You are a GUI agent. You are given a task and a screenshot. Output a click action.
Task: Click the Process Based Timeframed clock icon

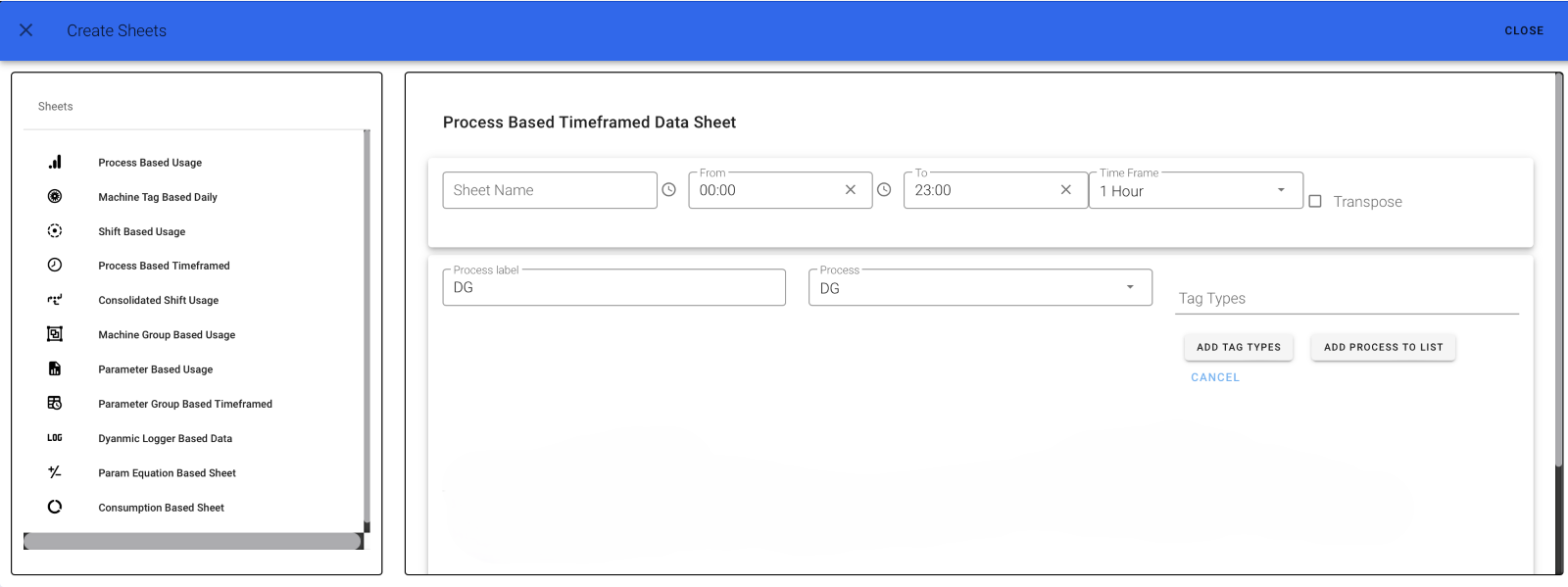pos(55,265)
